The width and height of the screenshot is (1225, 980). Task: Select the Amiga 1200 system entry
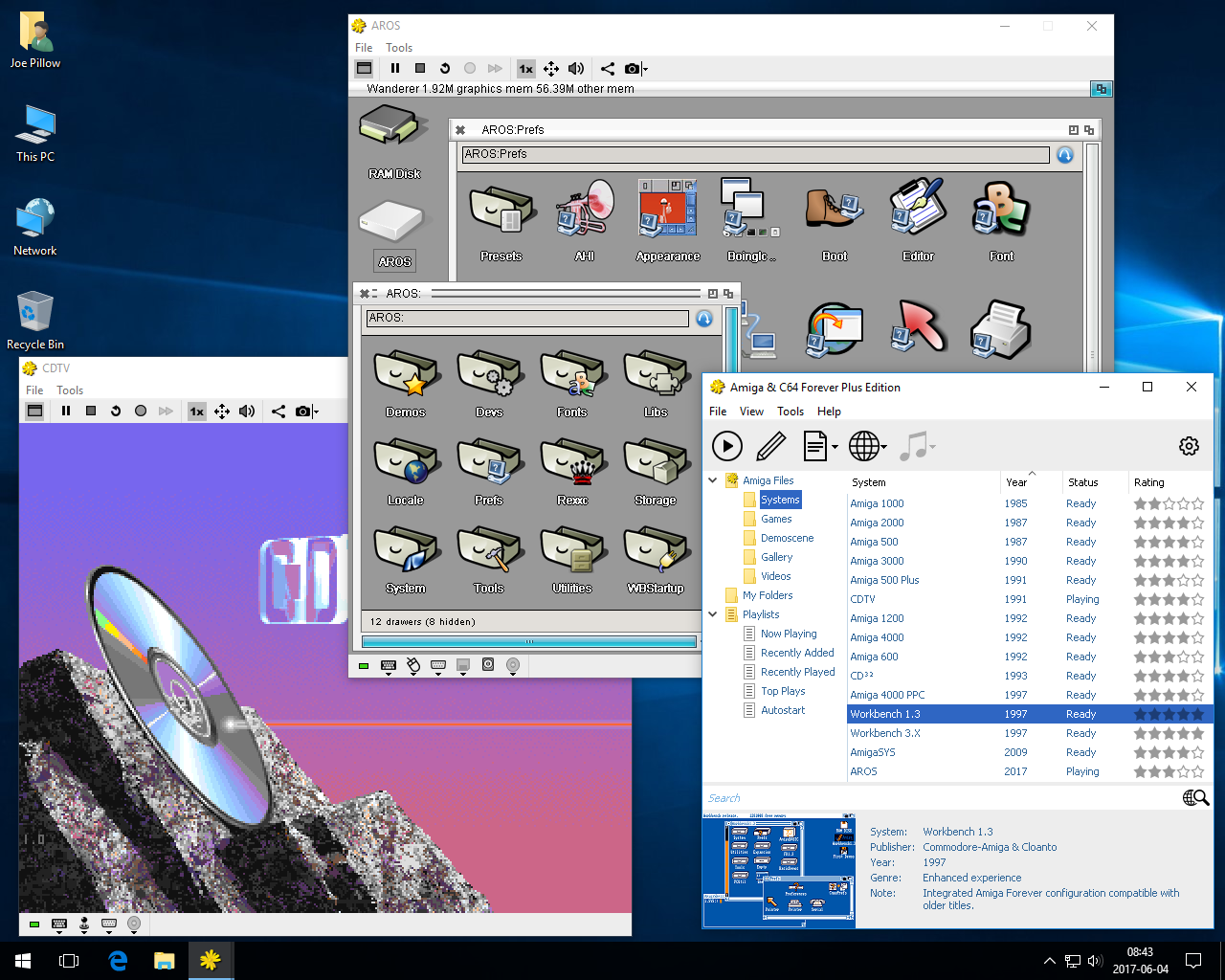tap(877, 618)
